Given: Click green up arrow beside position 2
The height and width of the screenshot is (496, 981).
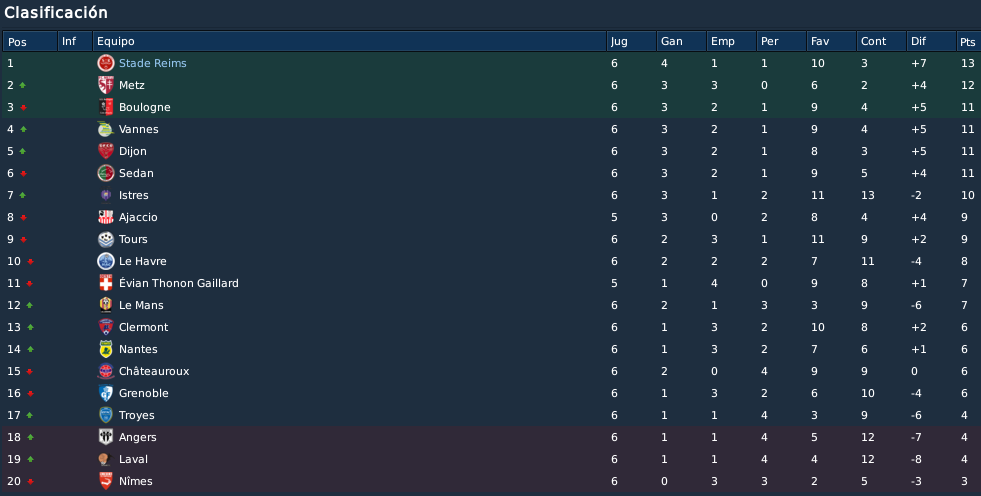Looking at the screenshot, I should pos(23,85).
